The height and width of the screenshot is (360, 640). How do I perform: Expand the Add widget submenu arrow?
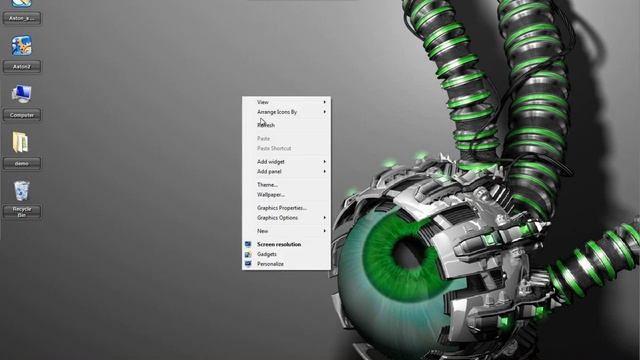(324, 162)
